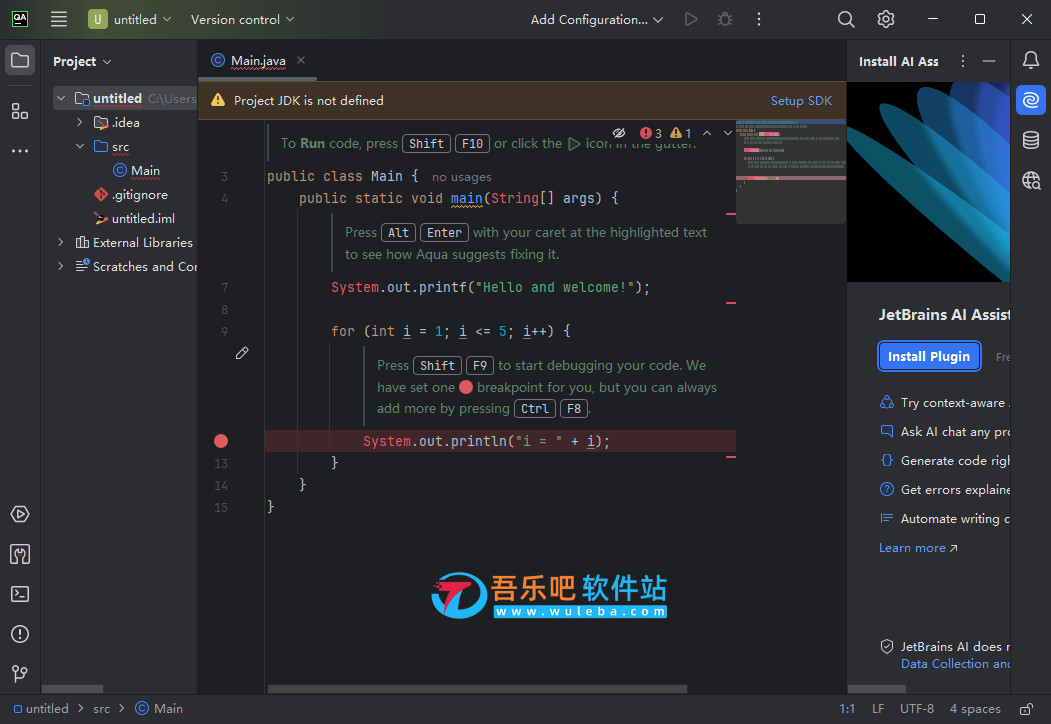Toggle the AI Assistant sidebar icon
Viewport: 1051px width, 724px height.
[x=1031, y=101]
